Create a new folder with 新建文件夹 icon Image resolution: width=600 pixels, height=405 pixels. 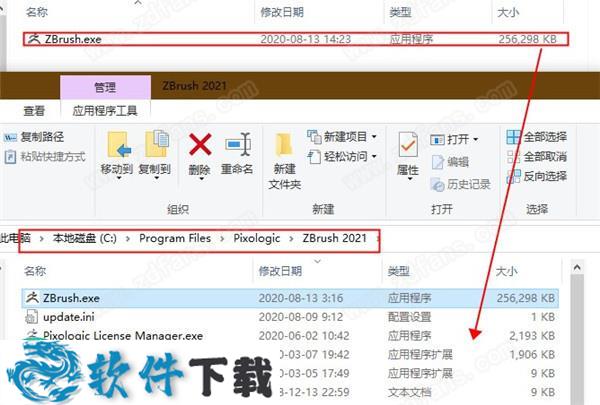coord(283,150)
